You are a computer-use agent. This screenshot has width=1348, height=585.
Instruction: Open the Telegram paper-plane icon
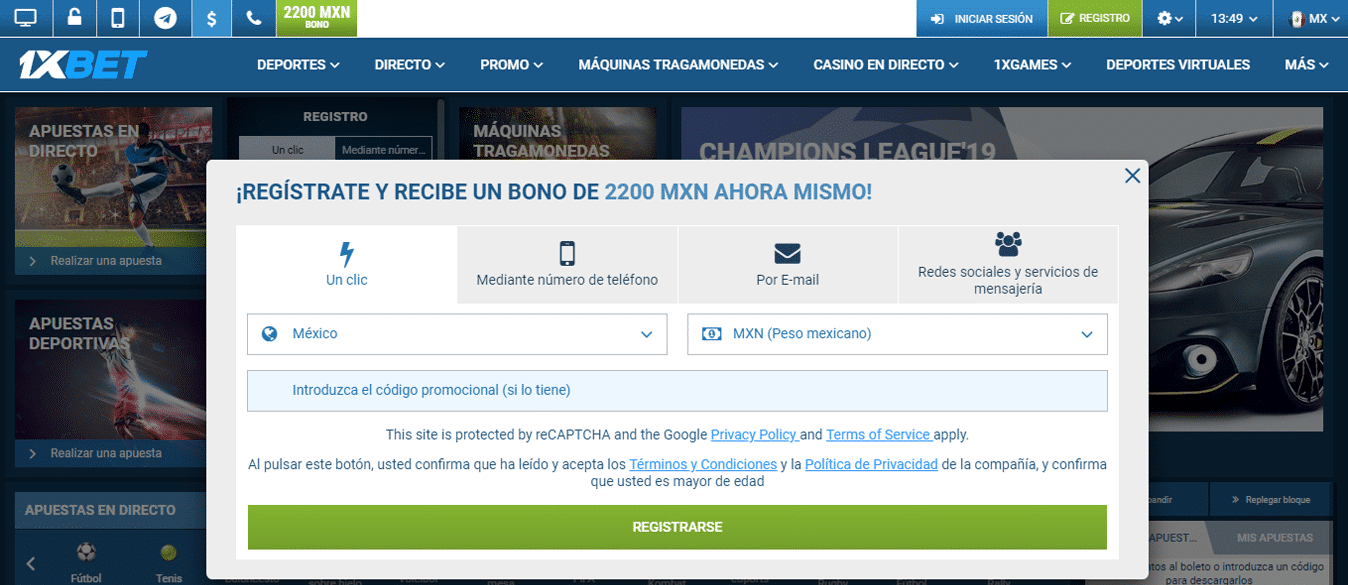[x=165, y=18]
